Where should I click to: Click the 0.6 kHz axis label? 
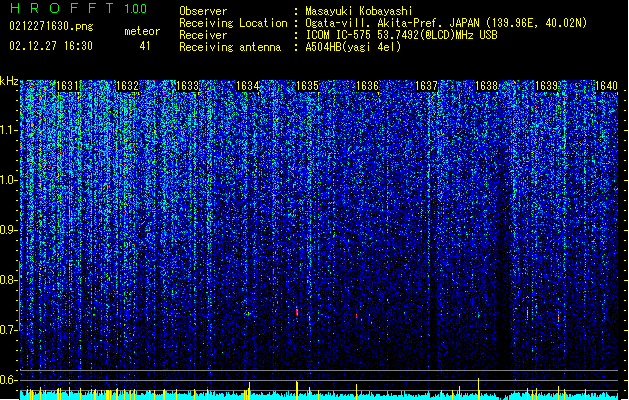(x=9, y=380)
